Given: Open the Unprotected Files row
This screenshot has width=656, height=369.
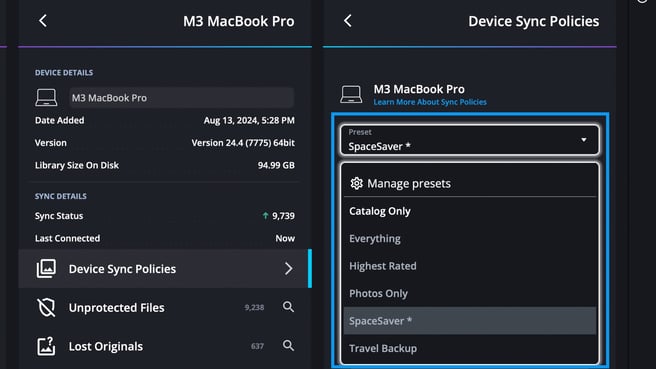Looking at the screenshot, I should click(x=165, y=308).
